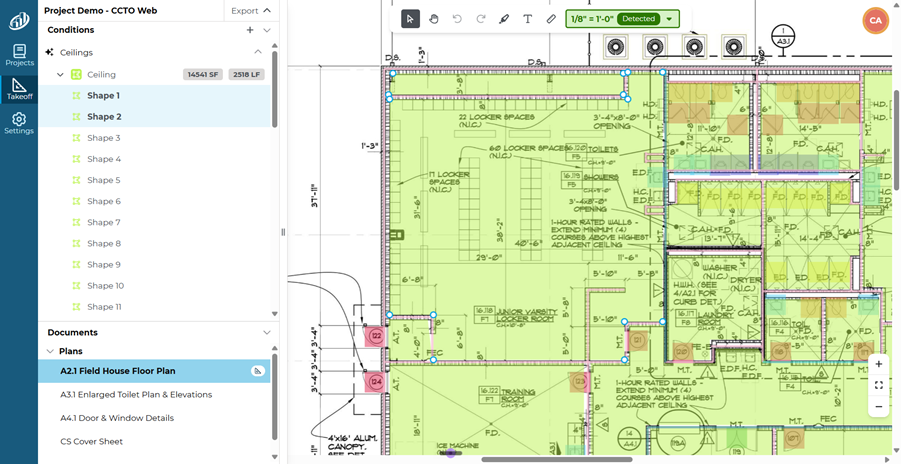This screenshot has width=901, height=464.
Task: Zoom out on the plan
Action: point(879,407)
